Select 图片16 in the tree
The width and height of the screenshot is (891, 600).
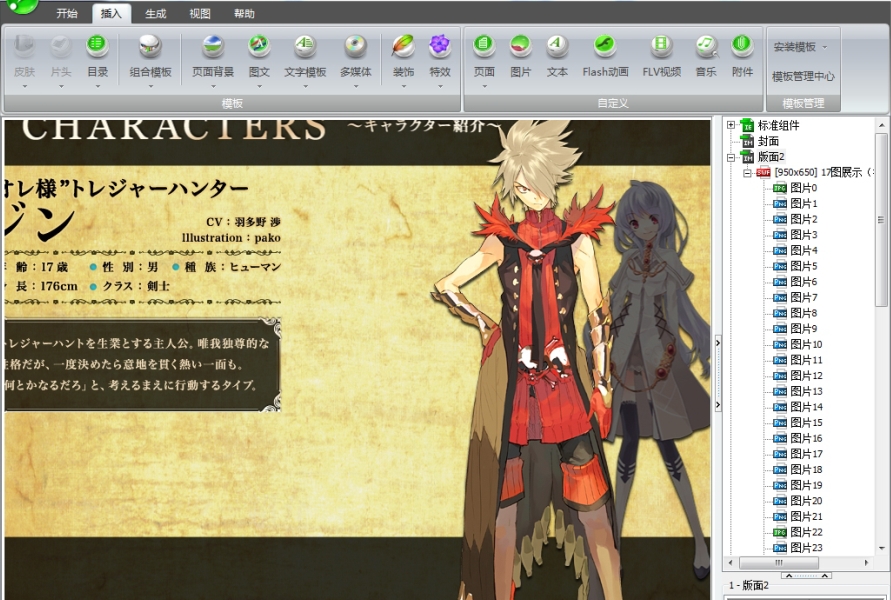[806, 438]
